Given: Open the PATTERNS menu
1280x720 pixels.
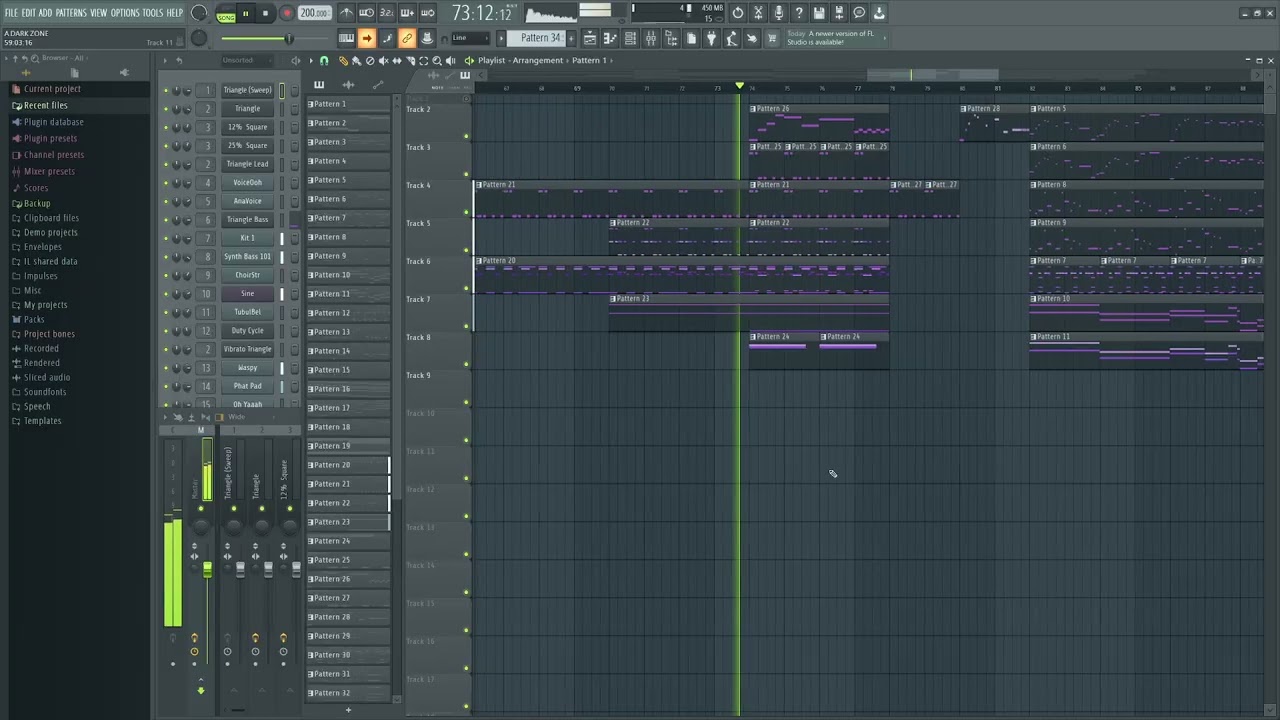Looking at the screenshot, I should click(71, 13).
